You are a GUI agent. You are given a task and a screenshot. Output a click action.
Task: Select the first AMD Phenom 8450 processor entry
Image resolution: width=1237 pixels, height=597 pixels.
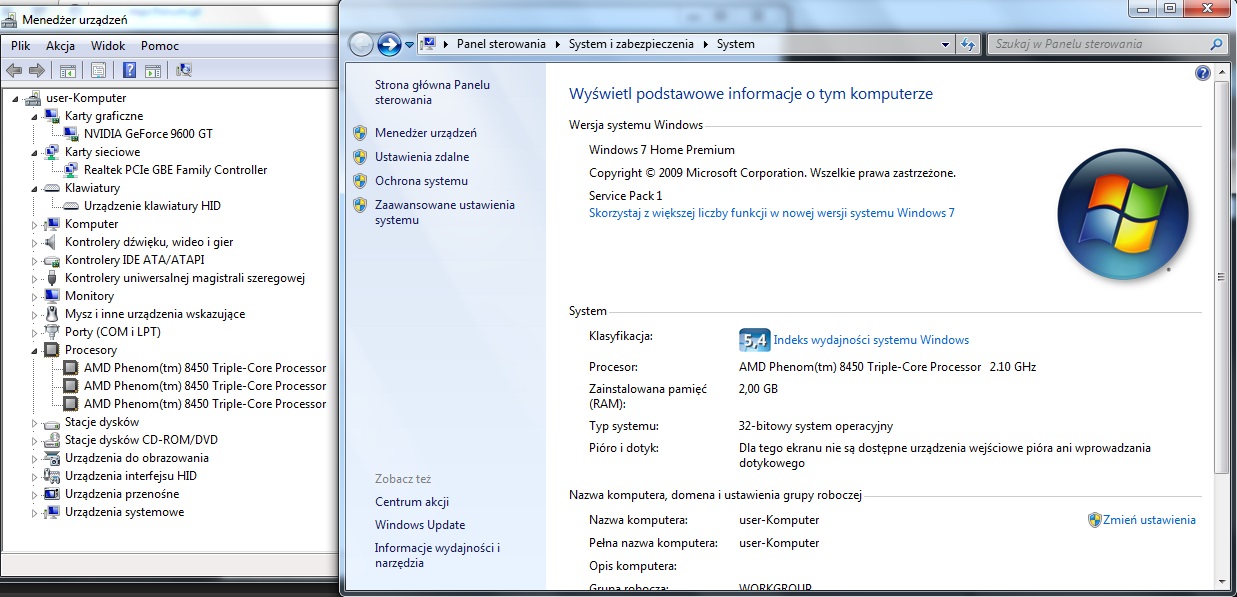pyautogui.click(x=205, y=368)
